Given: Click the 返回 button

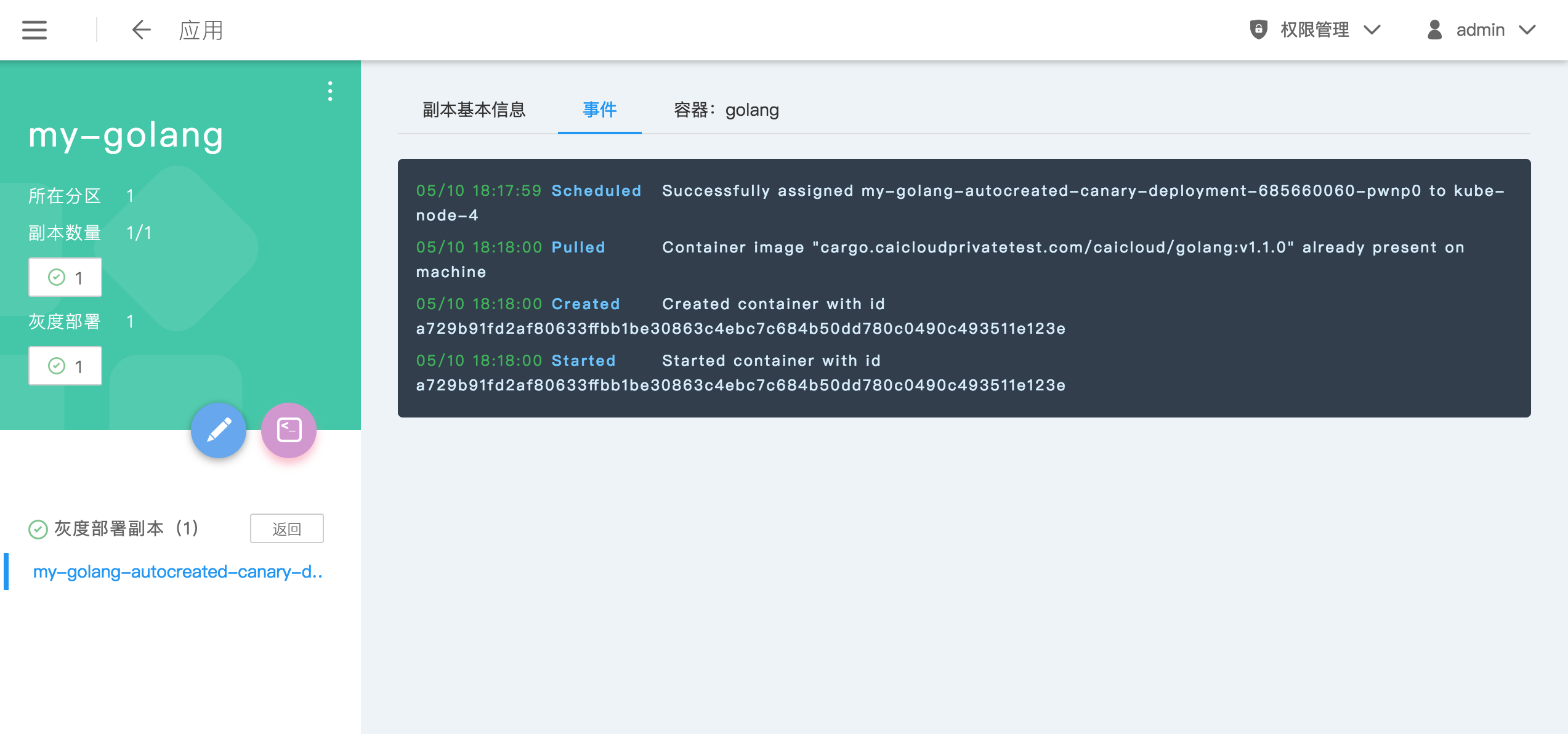Looking at the screenshot, I should pyautogui.click(x=286, y=528).
